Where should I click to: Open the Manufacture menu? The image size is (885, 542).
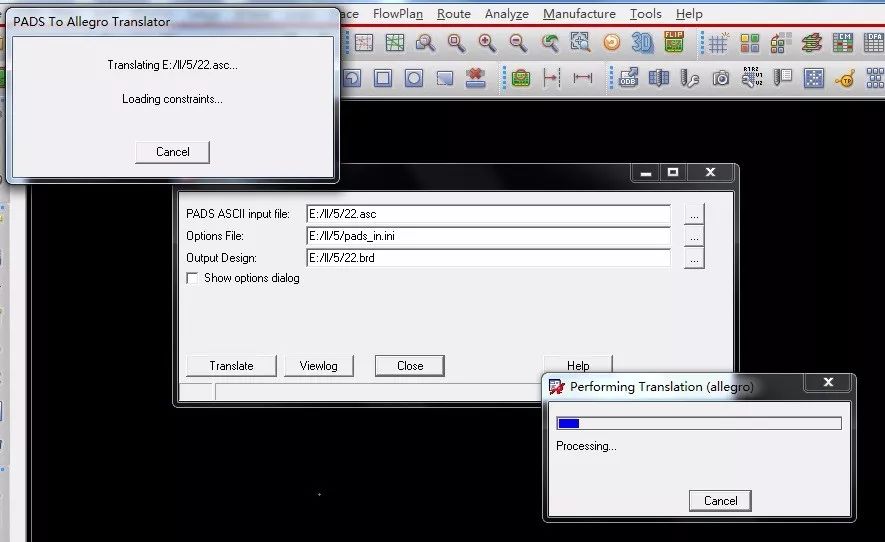[x=579, y=14]
